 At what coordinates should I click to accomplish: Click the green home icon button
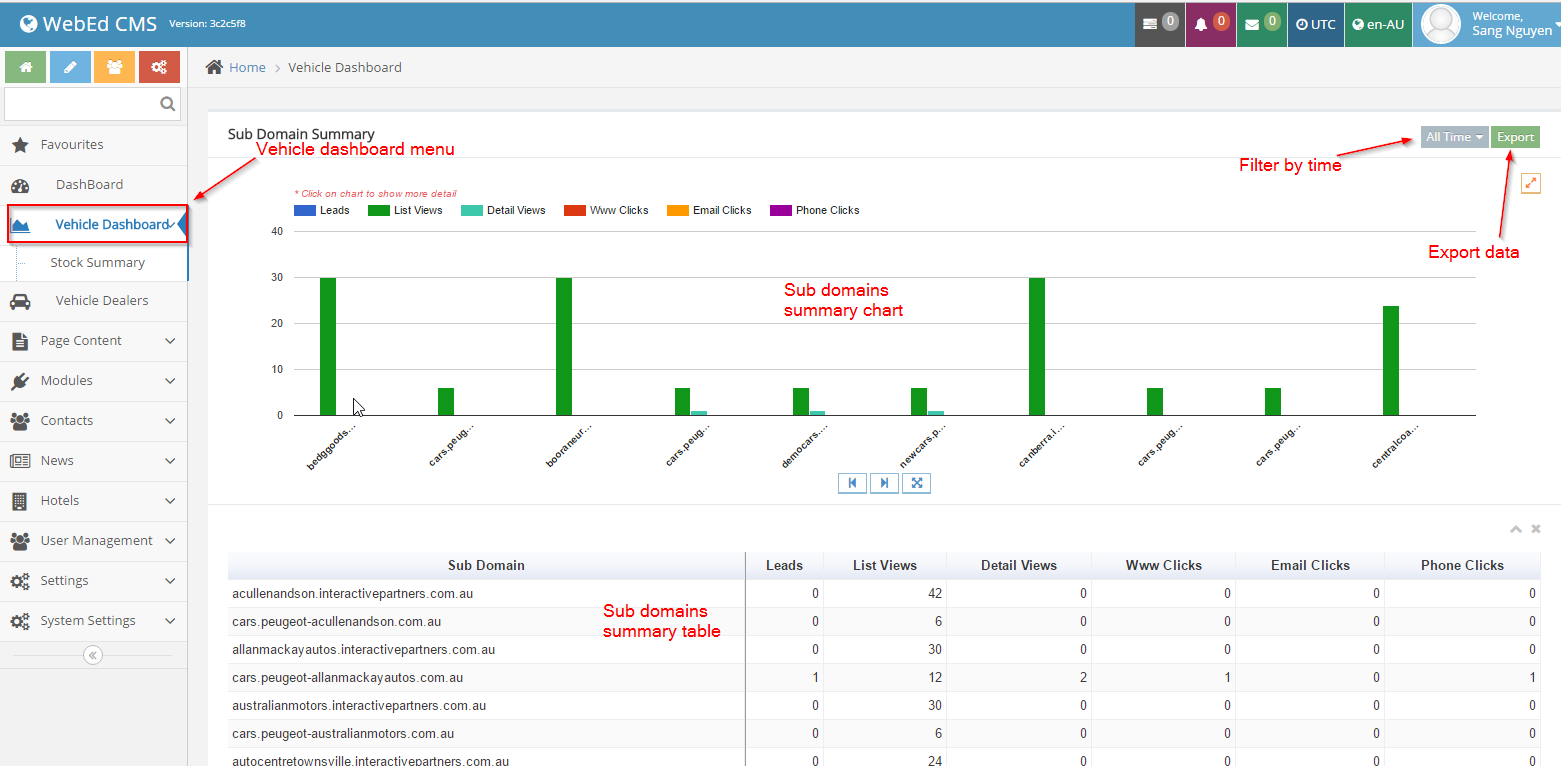point(25,67)
